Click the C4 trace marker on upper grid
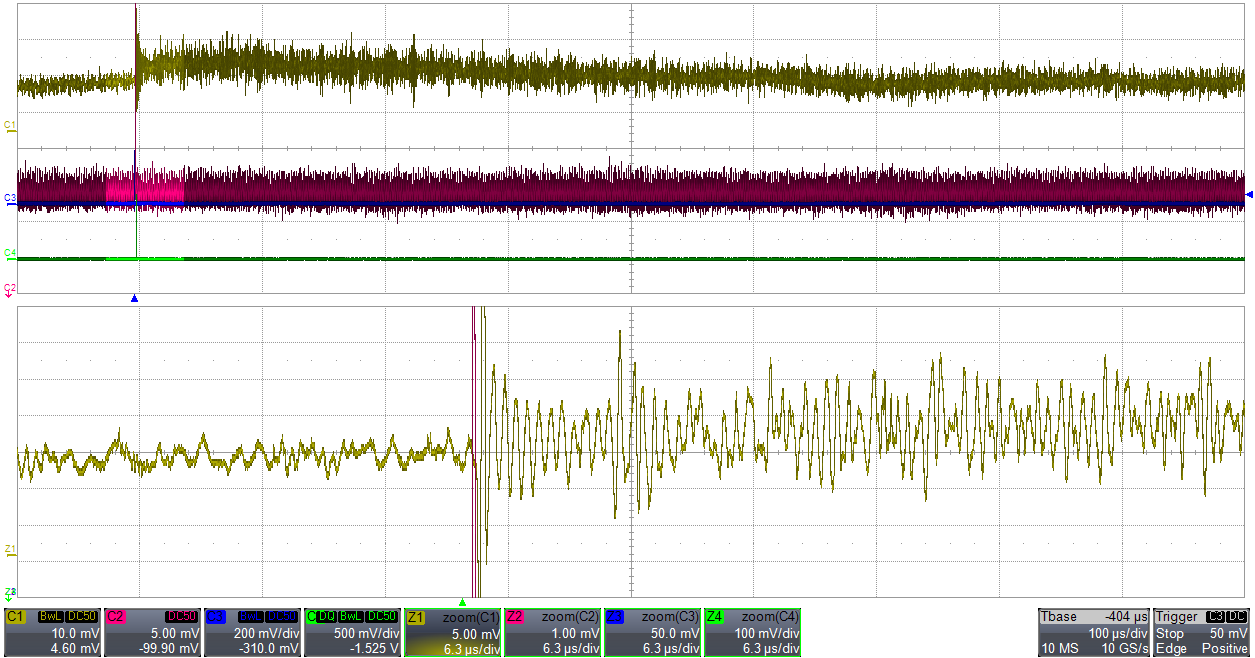This screenshot has height=658, width=1255. [10, 253]
